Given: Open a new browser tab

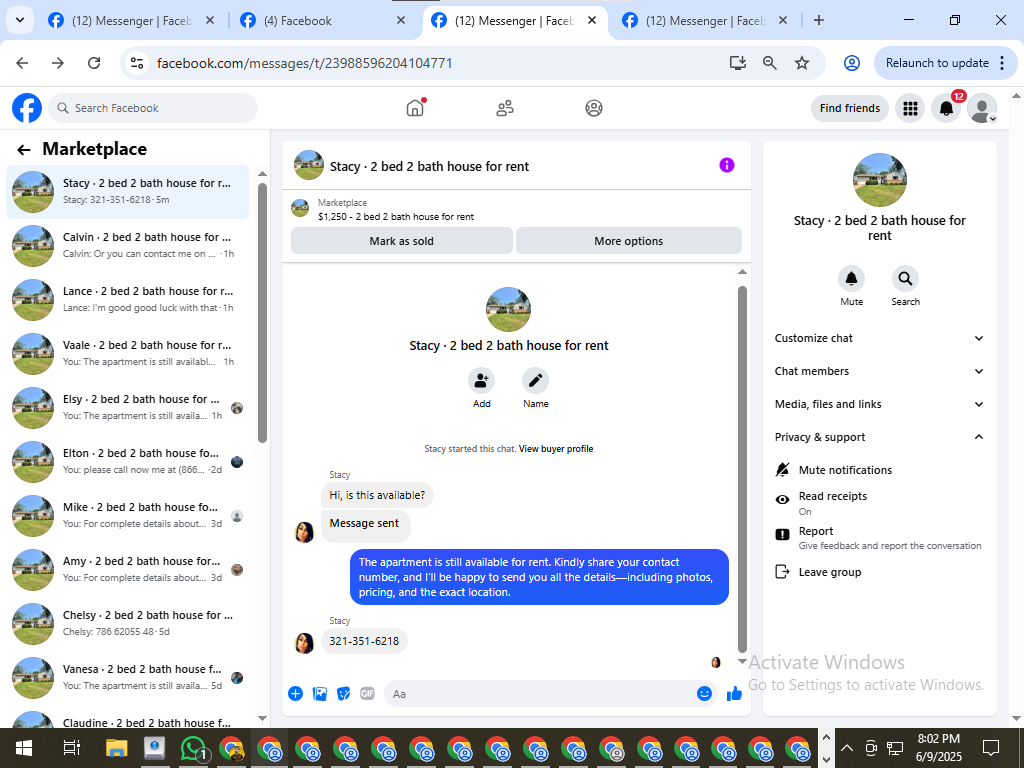Looking at the screenshot, I should coord(819,20).
